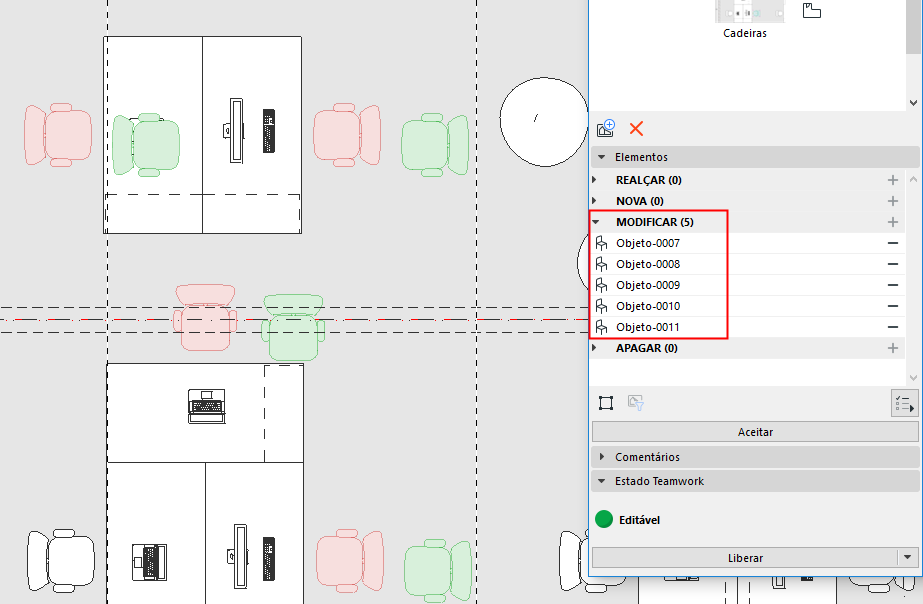Remove Objeto-0010 using its minus icon
923x604 pixels.
[x=893, y=306]
